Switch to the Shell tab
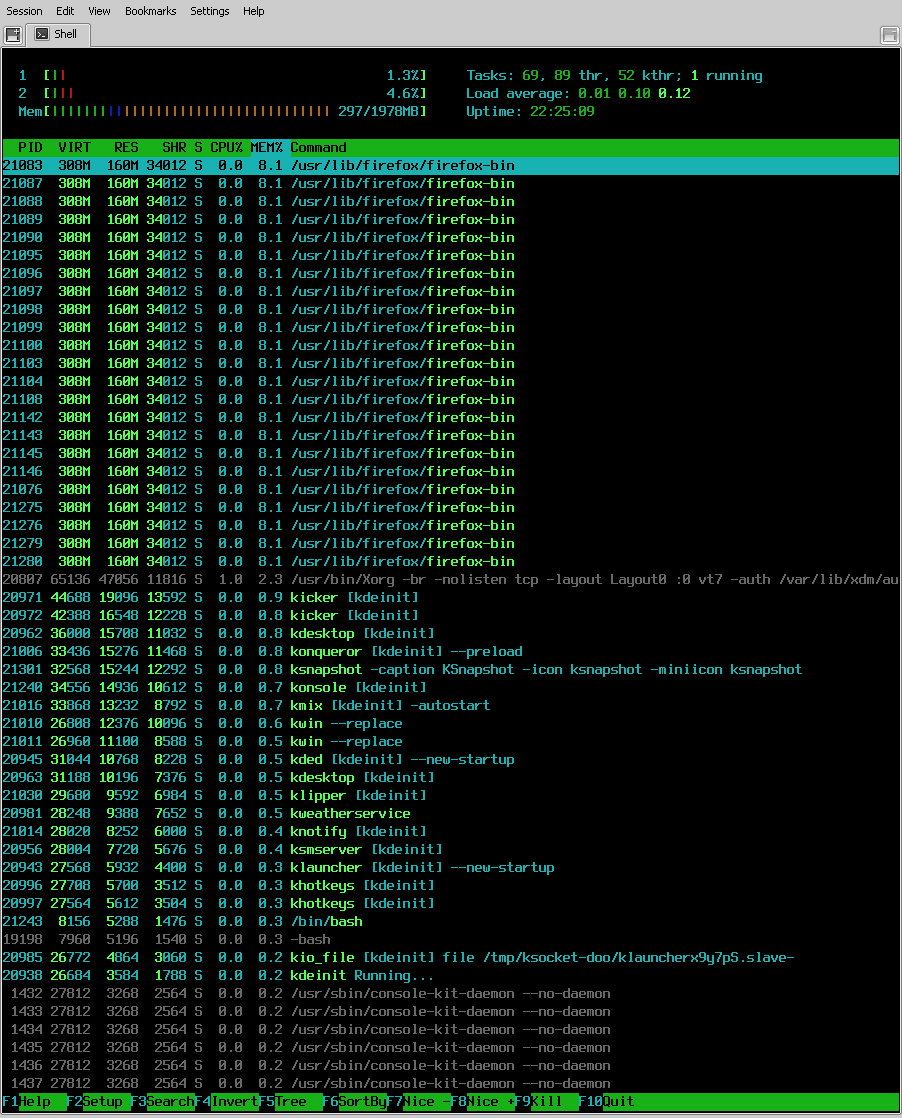Viewport: 902px width, 1118px height. point(58,34)
